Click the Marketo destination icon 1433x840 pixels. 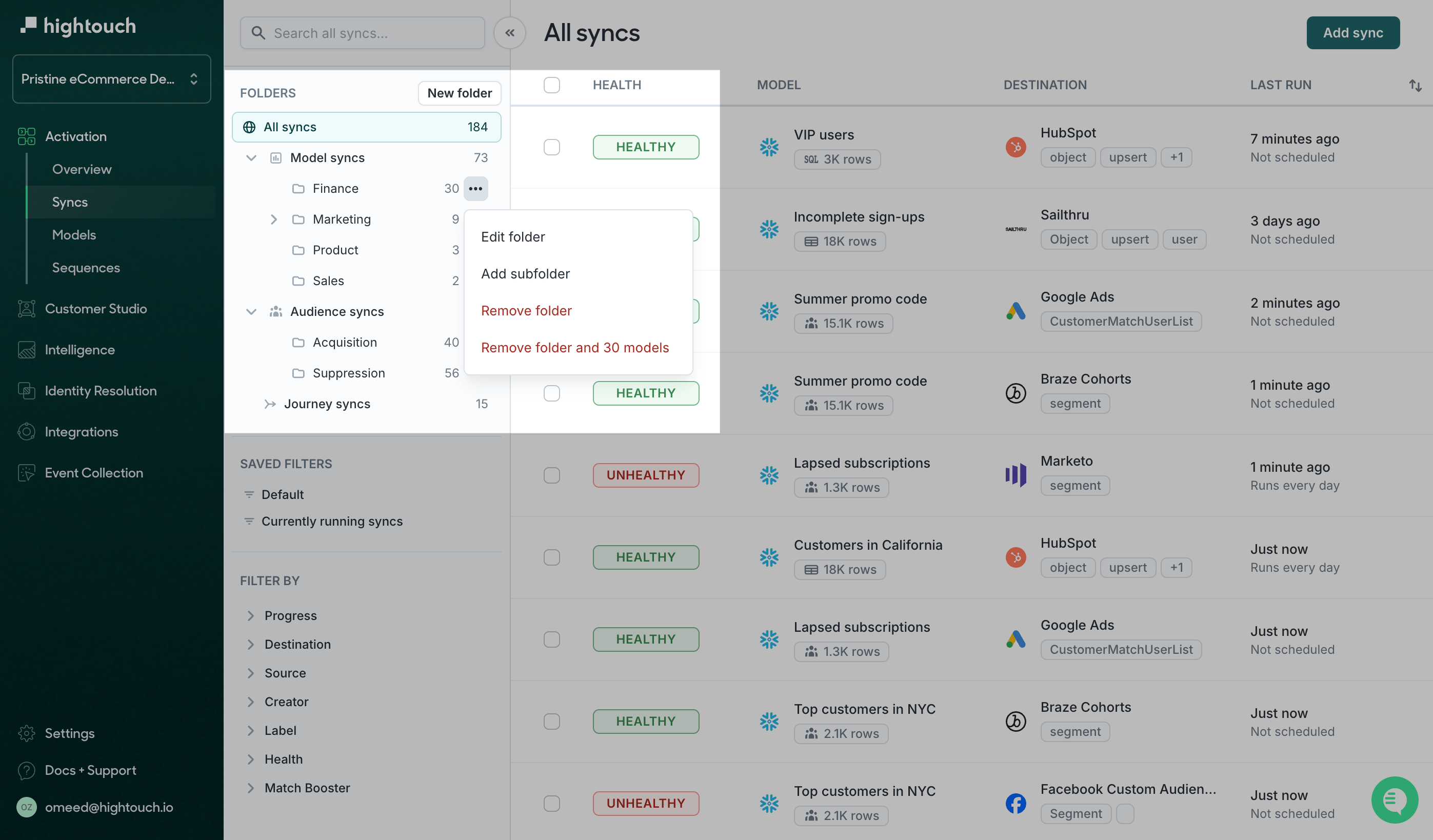click(1016, 475)
